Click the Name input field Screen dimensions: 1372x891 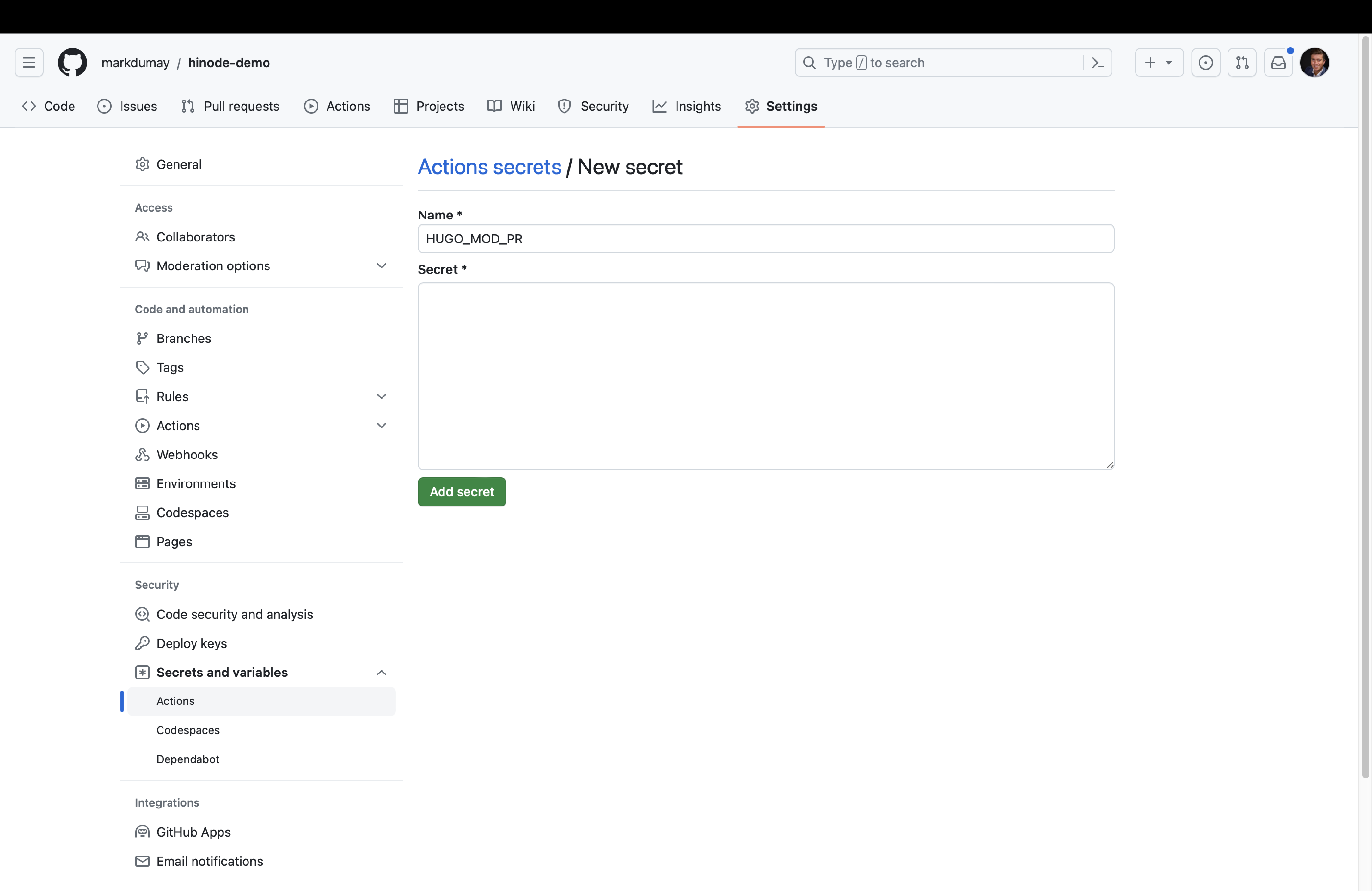tap(765, 239)
